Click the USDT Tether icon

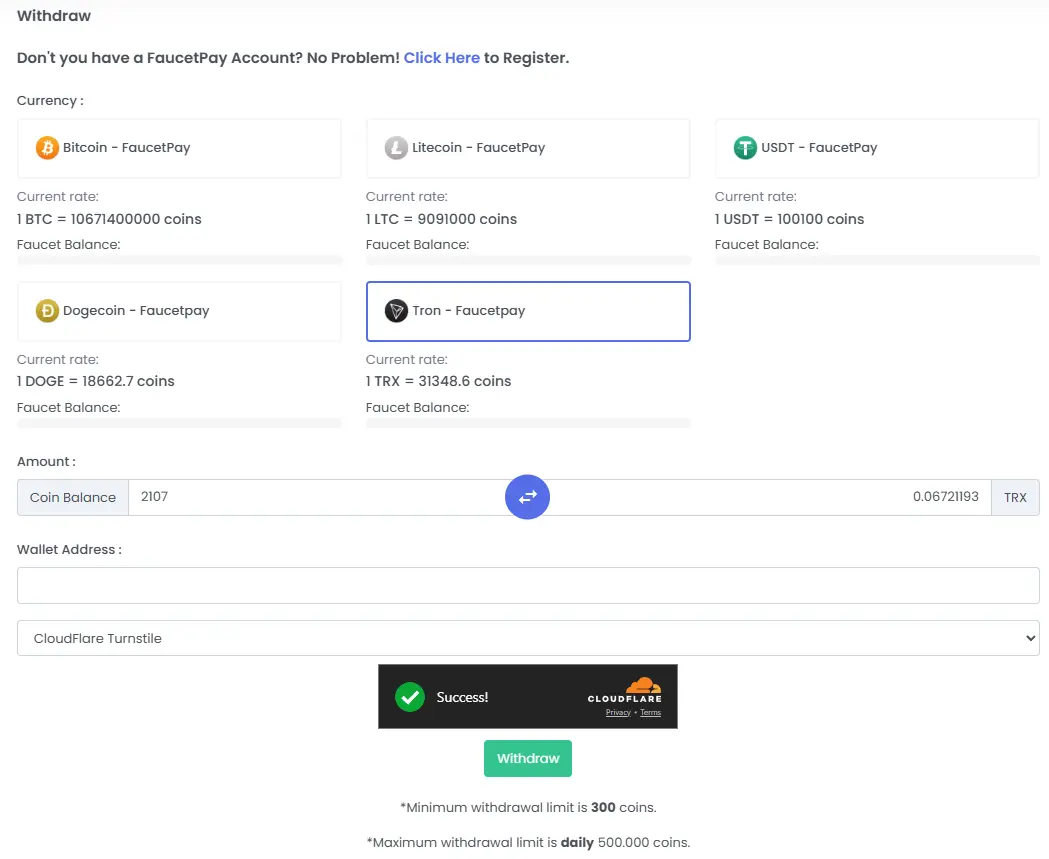(744, 147)
